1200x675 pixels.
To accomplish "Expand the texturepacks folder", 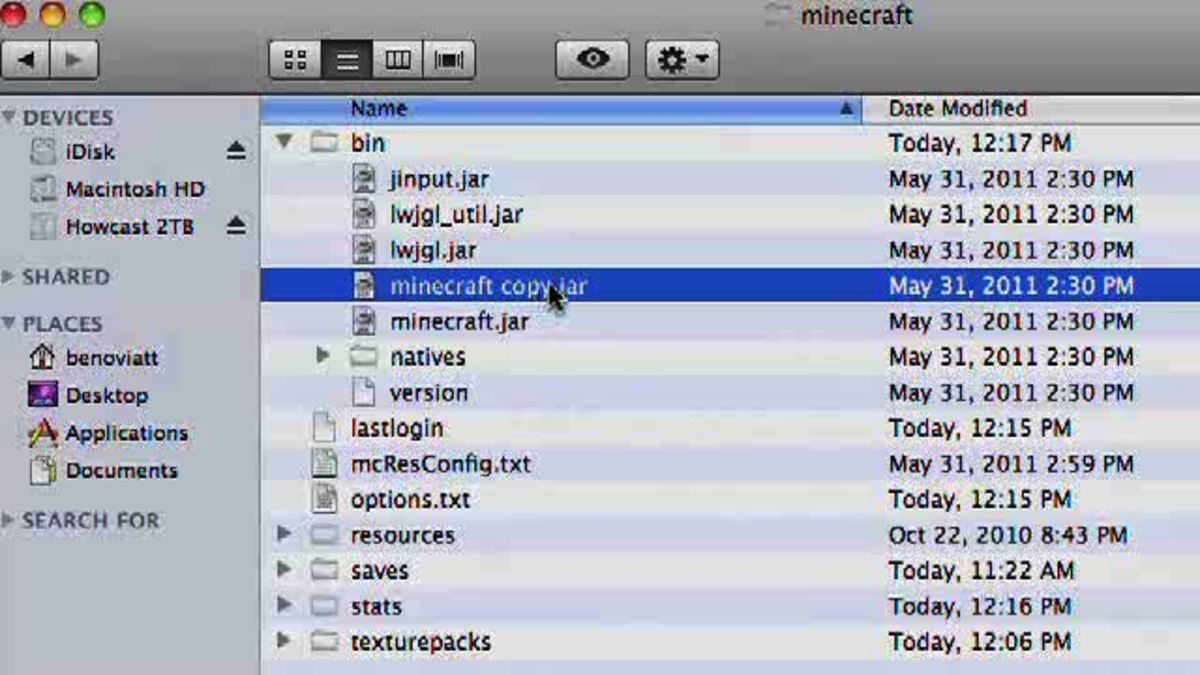I will 284,641.
